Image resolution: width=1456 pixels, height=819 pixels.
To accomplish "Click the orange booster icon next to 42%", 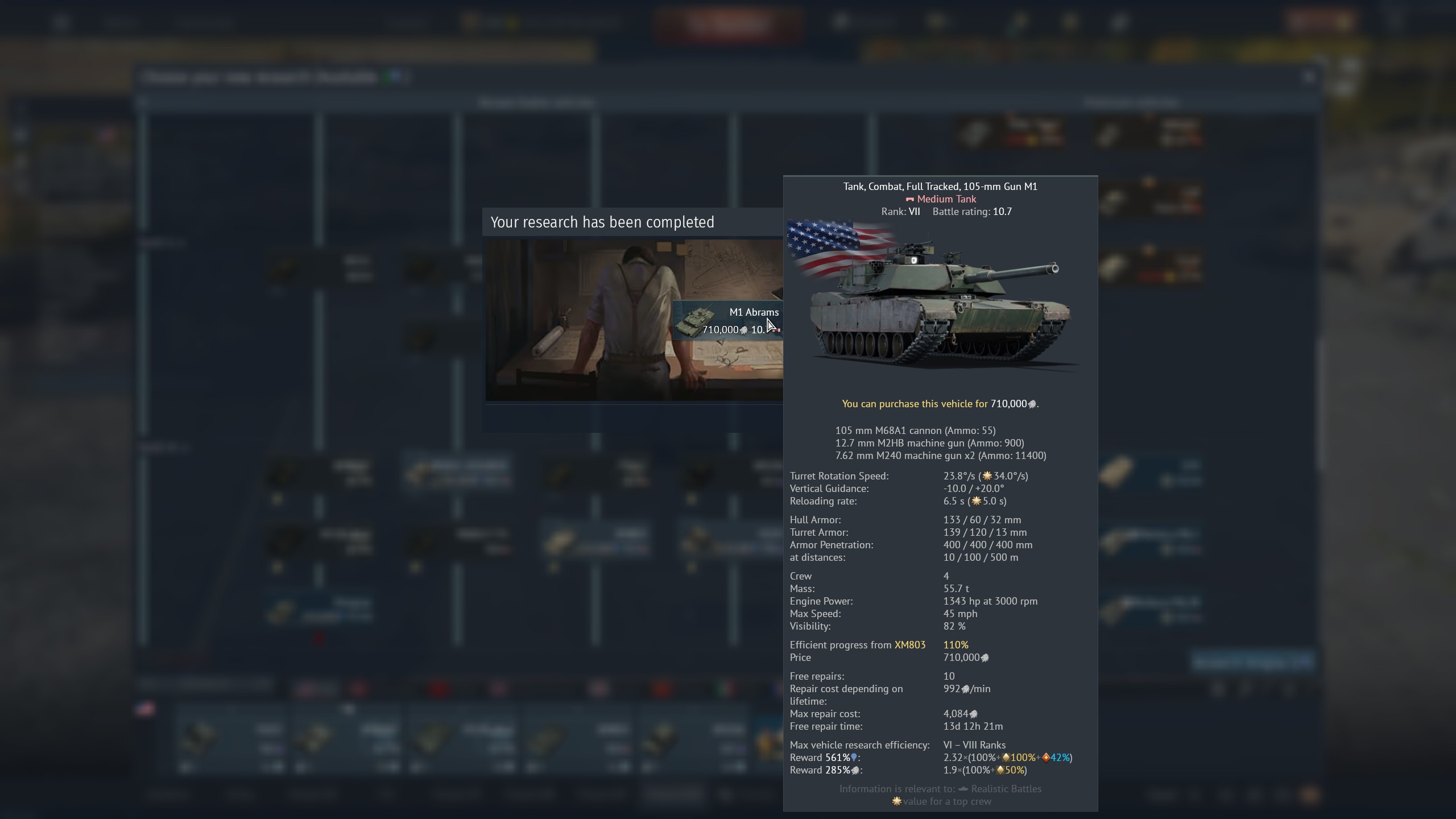I will (1045, 758).
